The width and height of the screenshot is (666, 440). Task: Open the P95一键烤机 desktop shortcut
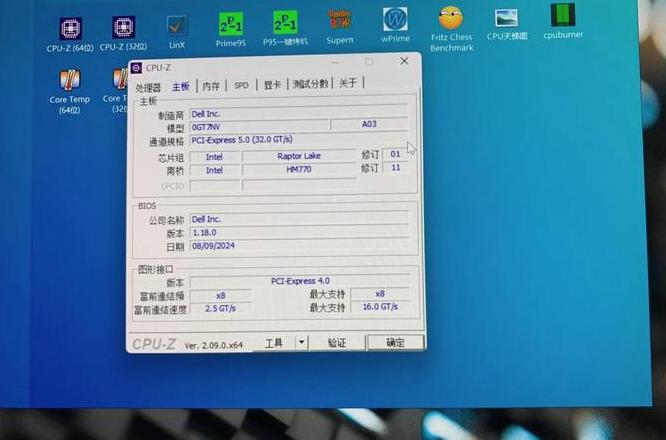(285, 28)
